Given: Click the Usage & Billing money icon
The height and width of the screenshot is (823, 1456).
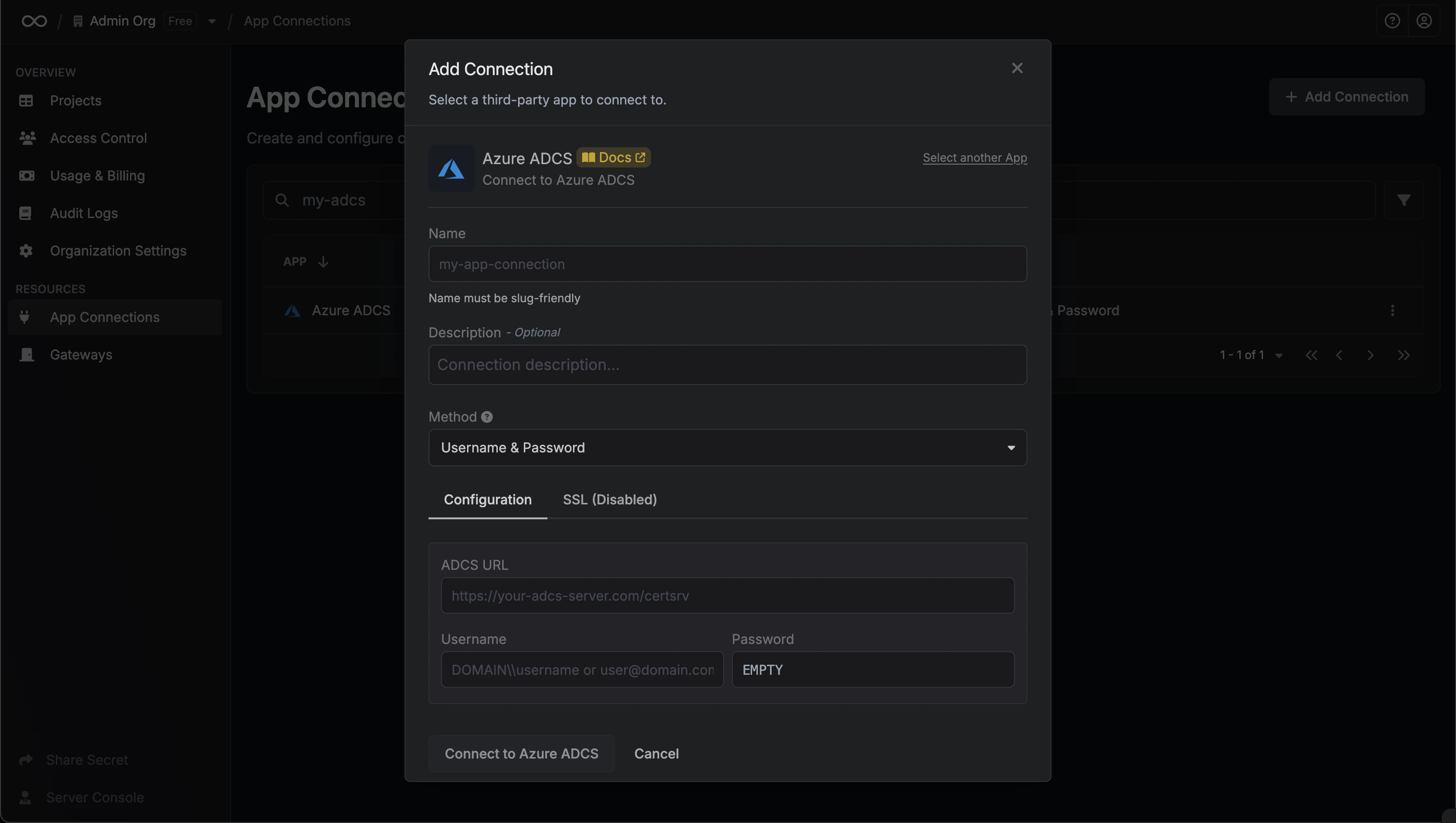Looking at the screenshot, I should [26, 176].
